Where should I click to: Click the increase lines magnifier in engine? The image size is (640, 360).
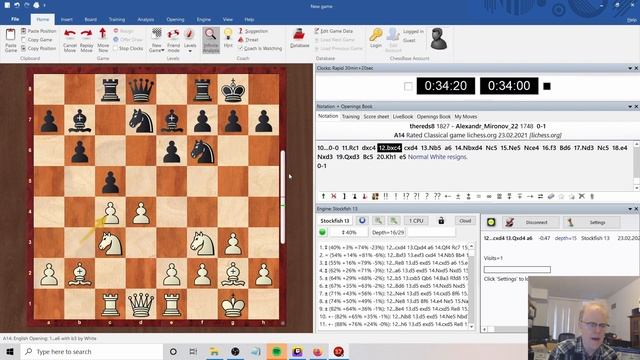click(394, 221)
